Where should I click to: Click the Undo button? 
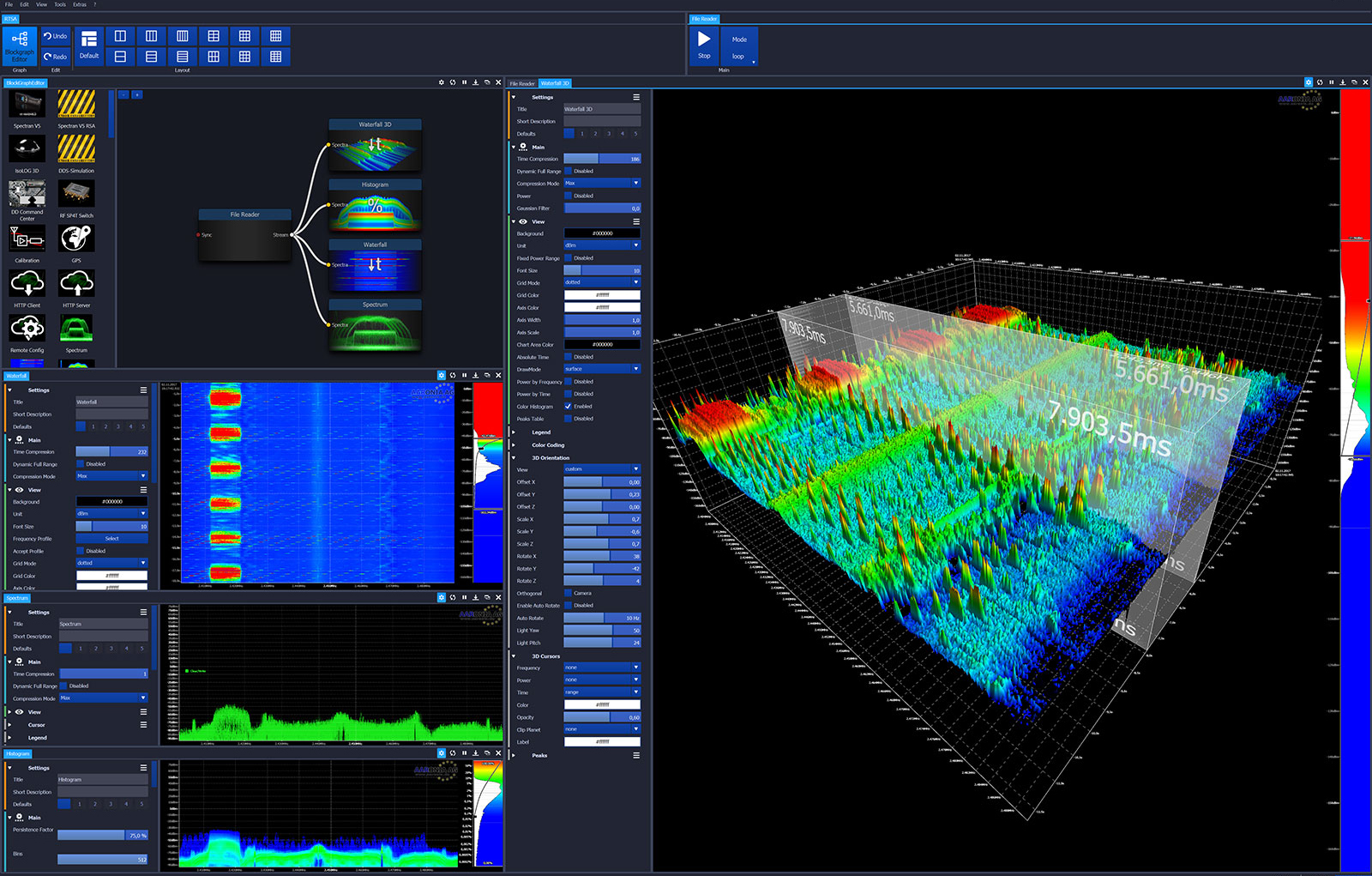tap(56, 36)
